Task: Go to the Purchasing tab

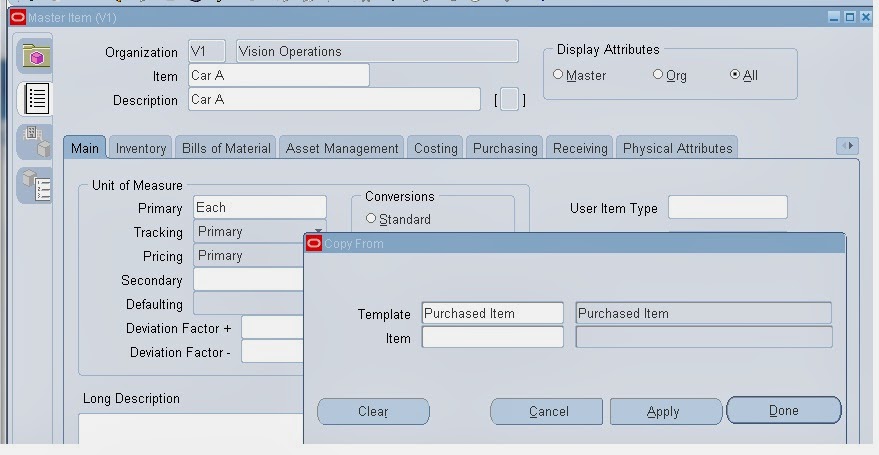Action: click(505, 148)
